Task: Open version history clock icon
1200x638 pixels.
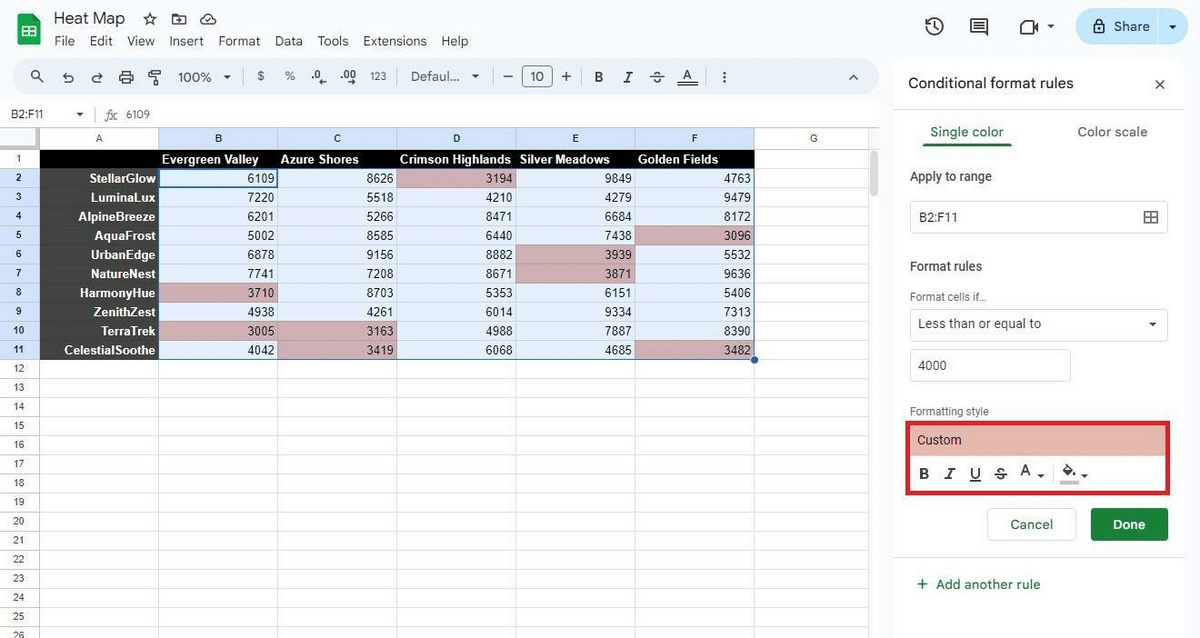Action: point(934,27)
